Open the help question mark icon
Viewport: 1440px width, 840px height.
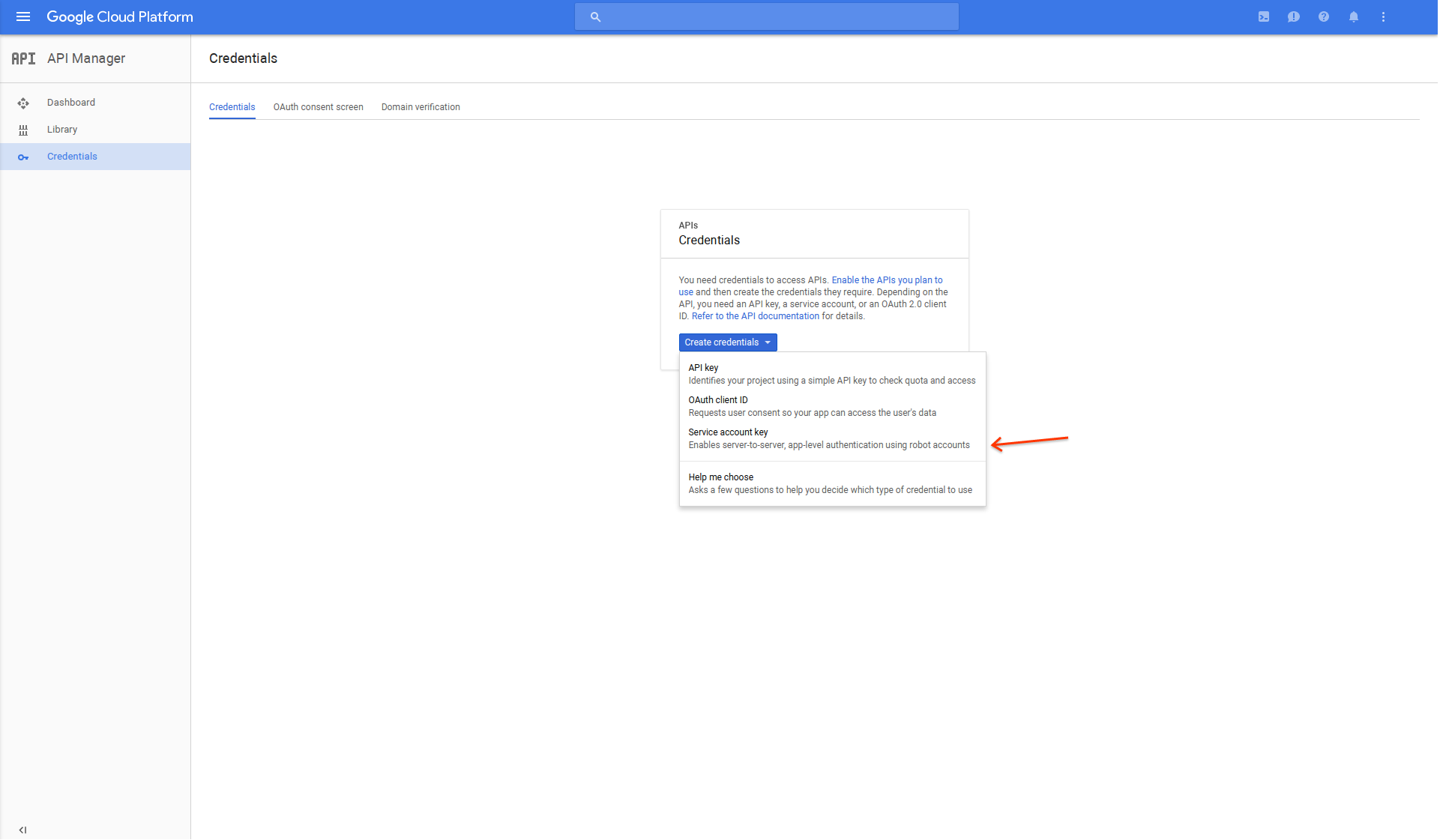click(1324, 16)
